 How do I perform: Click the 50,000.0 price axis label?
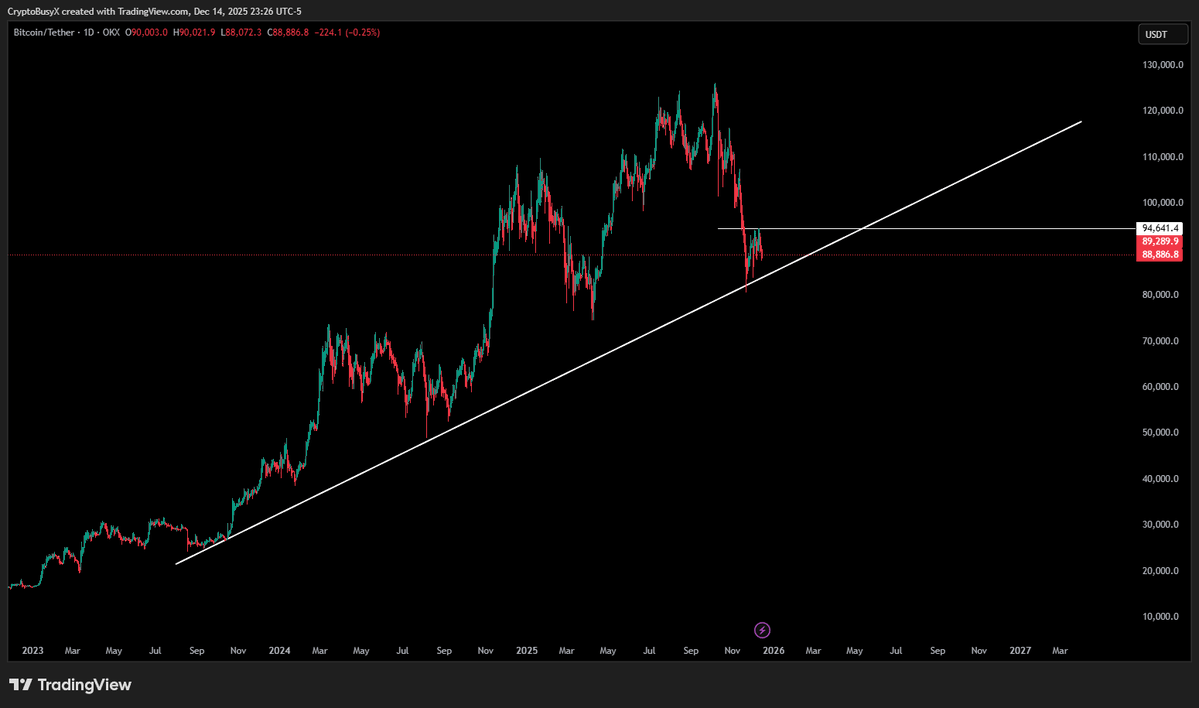point(1161,433)
